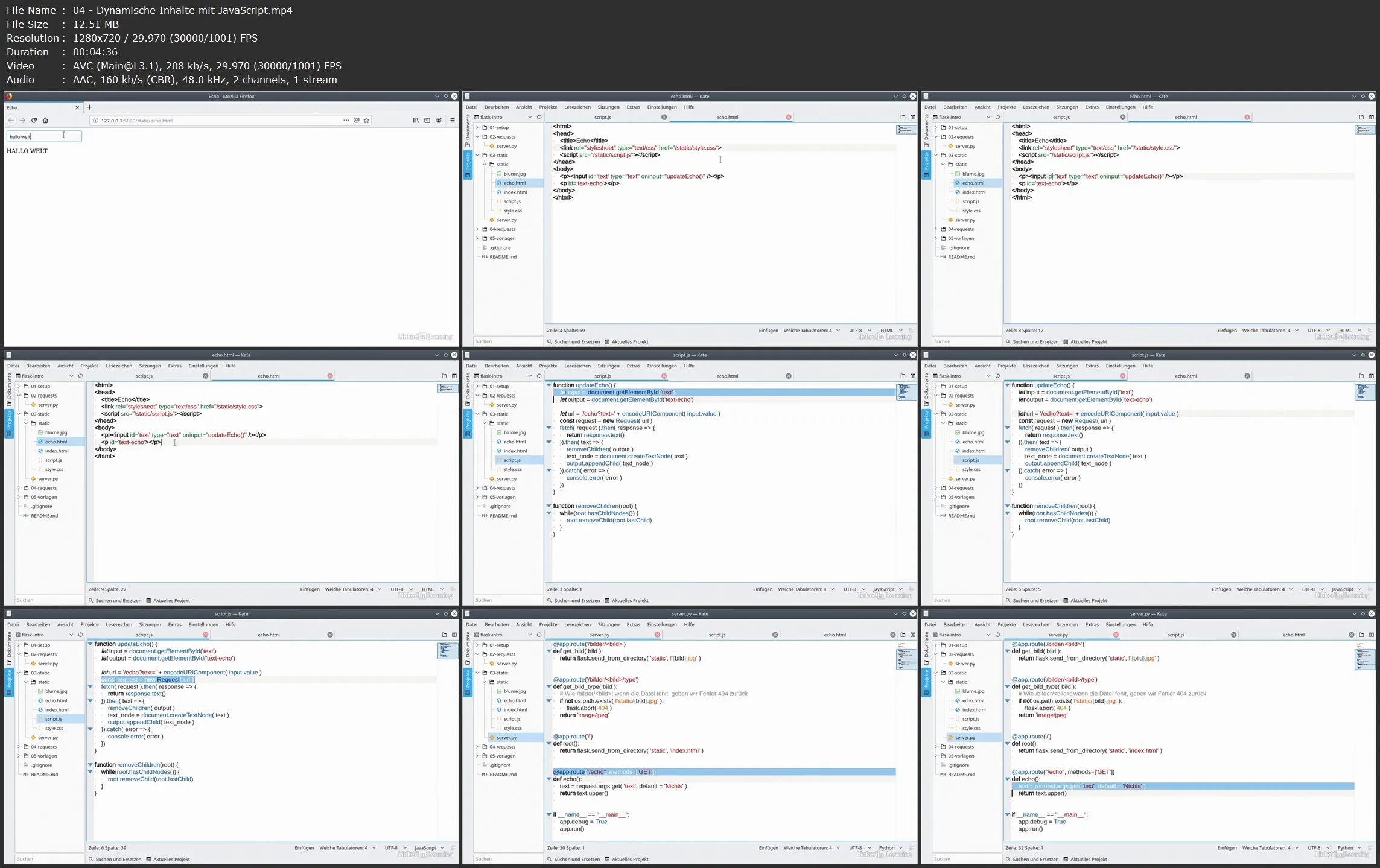Click Save to Pocket icon in Firefox
This screenshot has width=1380, height=868.
(x=357, y=121)
